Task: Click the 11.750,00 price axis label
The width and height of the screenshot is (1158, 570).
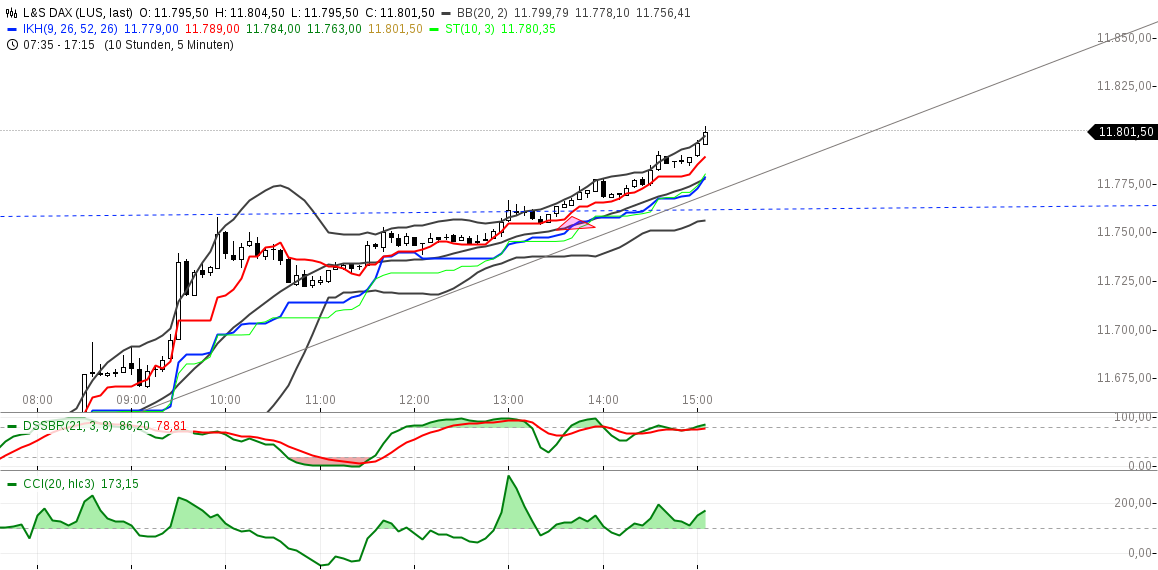Action: (x=1125, y=232)
